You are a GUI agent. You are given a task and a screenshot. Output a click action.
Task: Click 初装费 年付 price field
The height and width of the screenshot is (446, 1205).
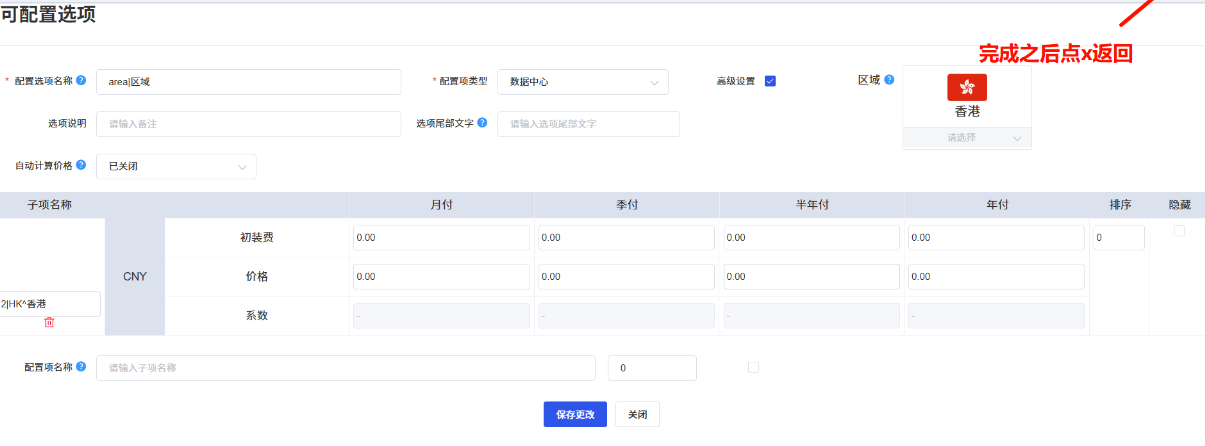[996, 238]
